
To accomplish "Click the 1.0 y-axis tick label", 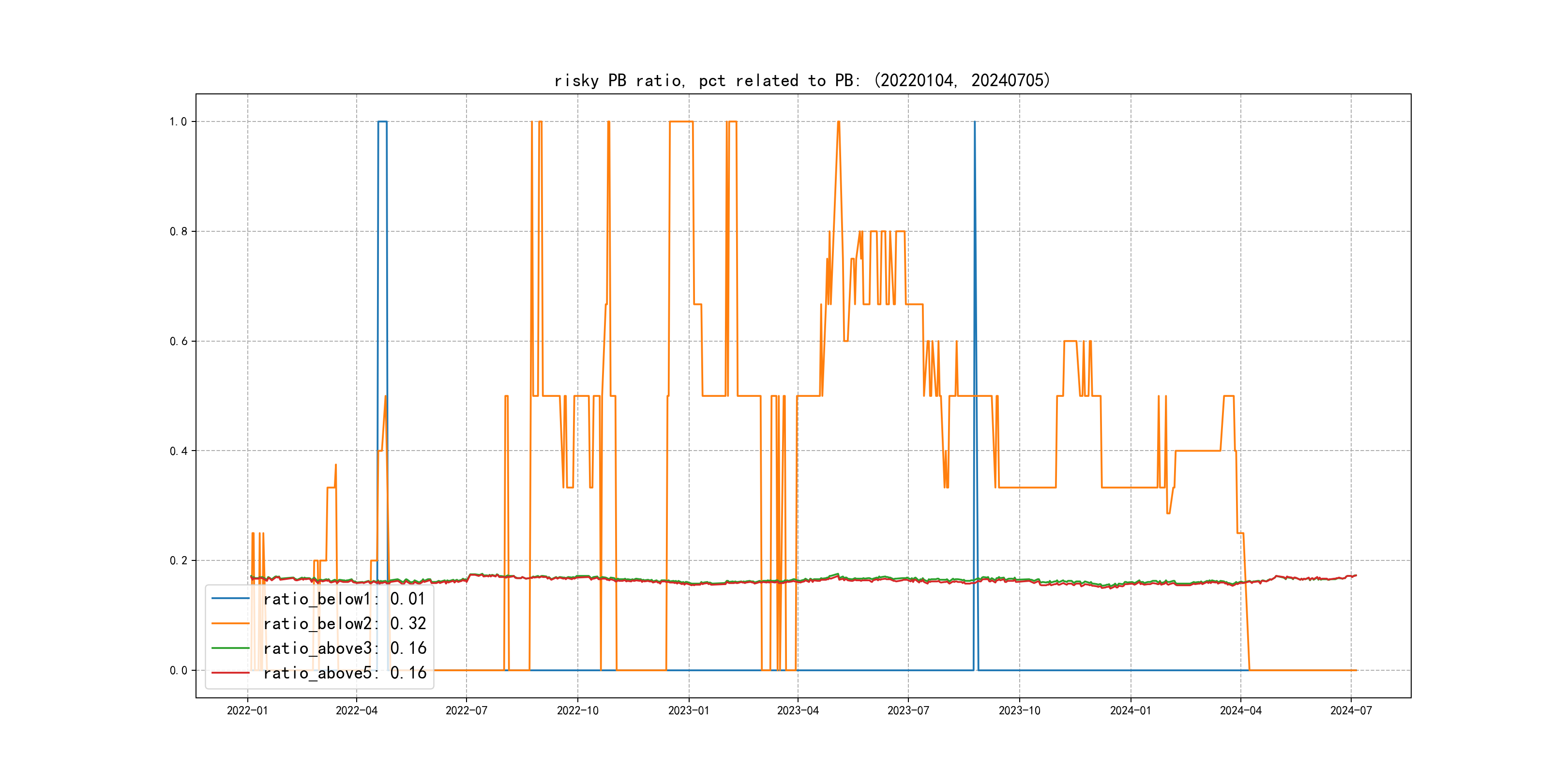I will click(x=178, y=122).
